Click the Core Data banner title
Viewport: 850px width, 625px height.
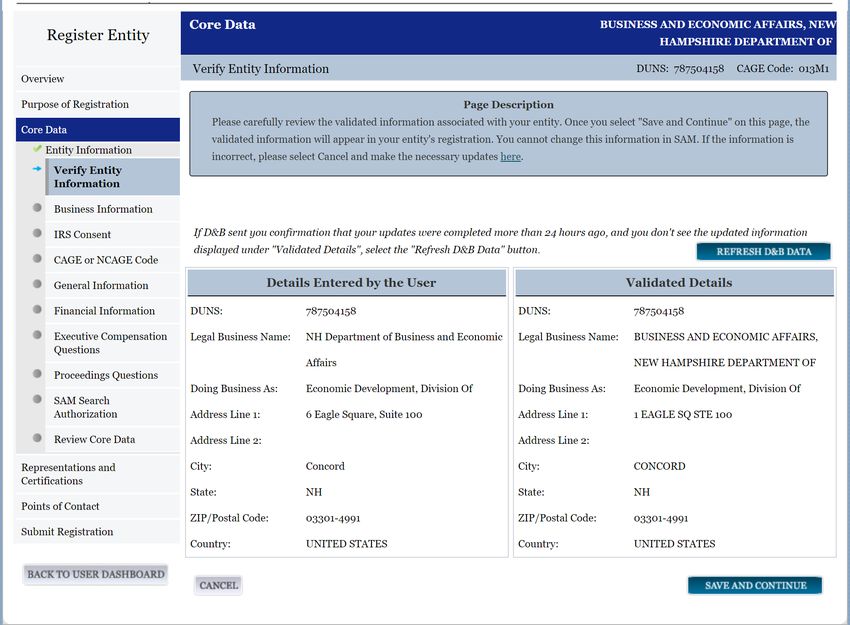222,25
